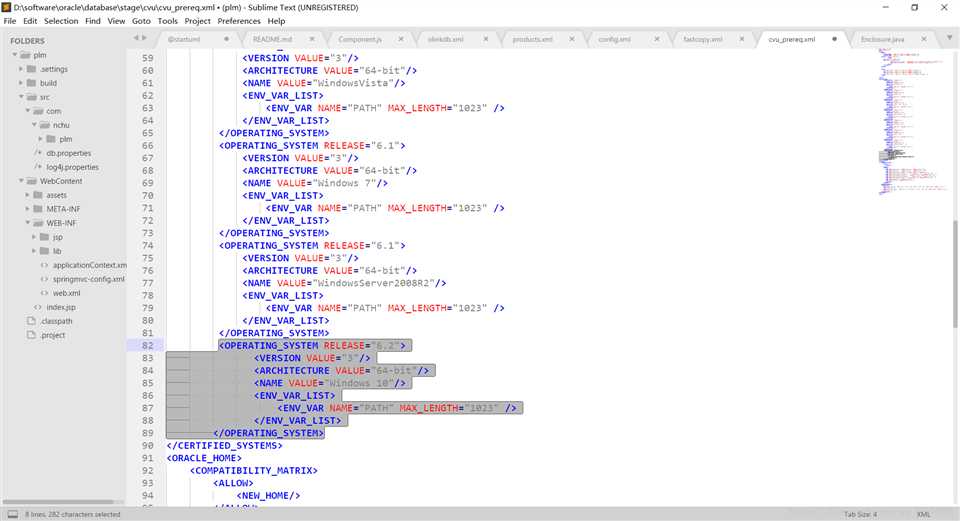960x521 pixels.
Task: Open the Goto menu
Action: tap(141, 21)
